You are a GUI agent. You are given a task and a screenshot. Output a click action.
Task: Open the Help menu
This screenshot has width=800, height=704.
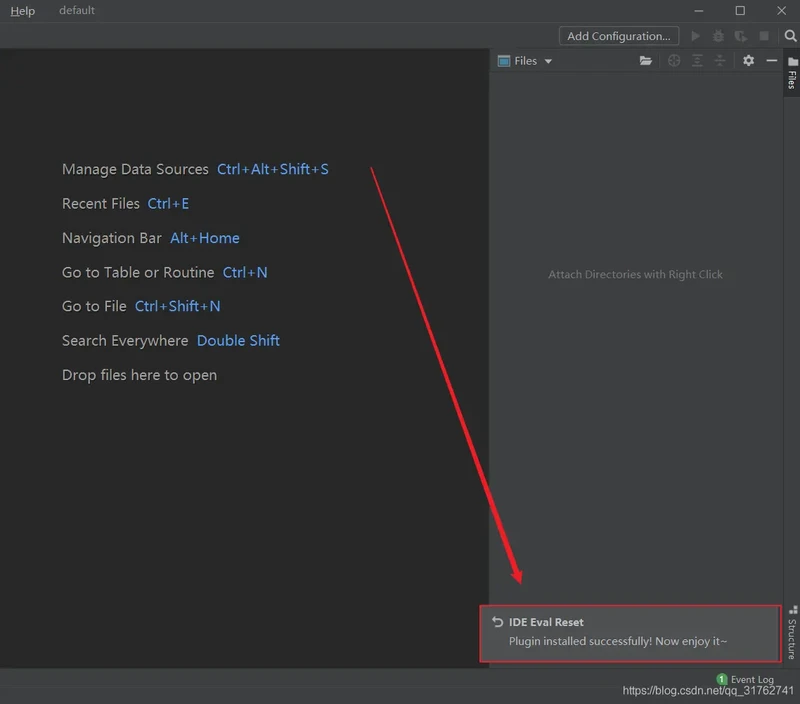click(x=22, y=11)
